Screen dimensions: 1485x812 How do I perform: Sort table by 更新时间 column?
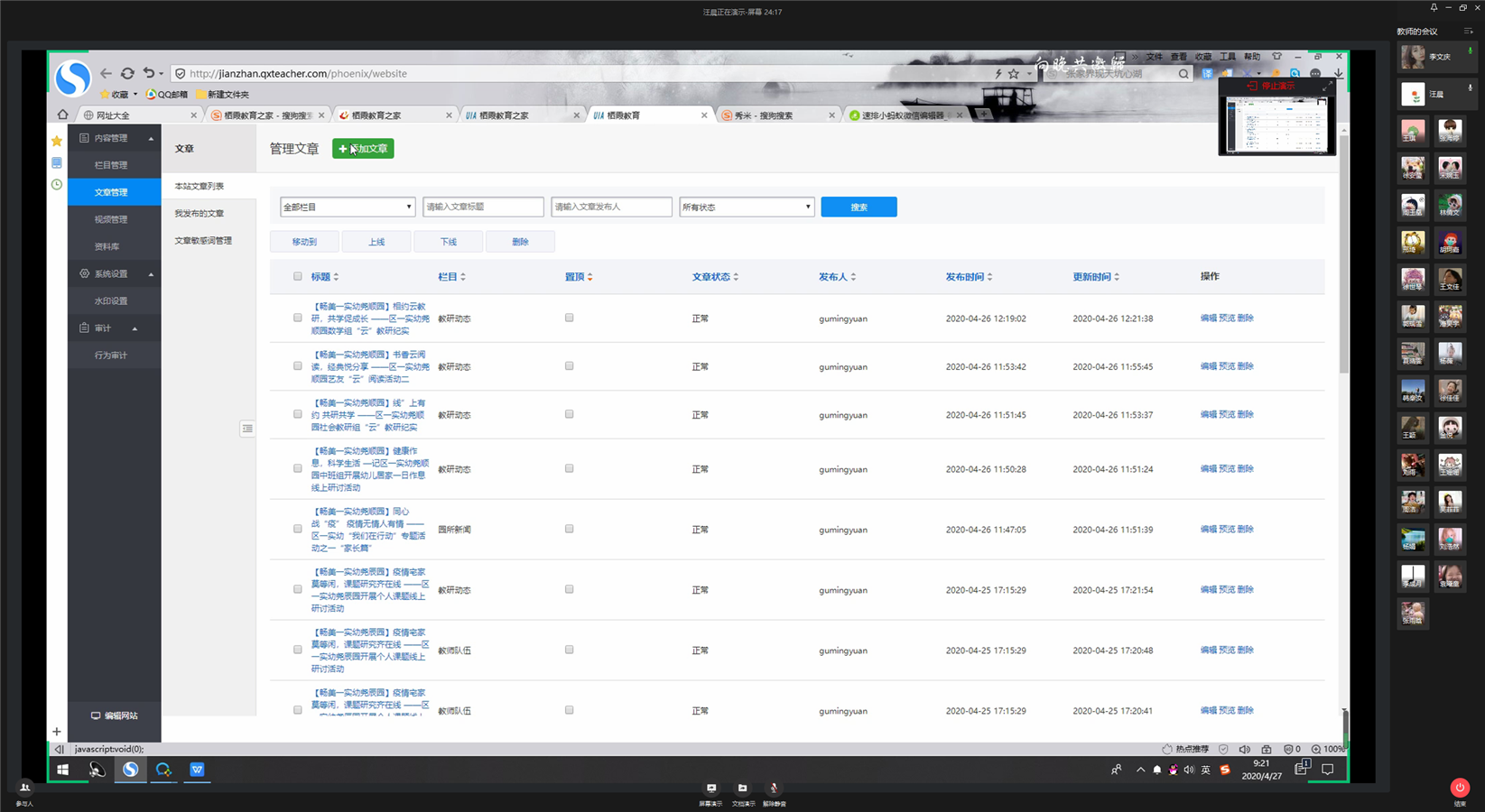point(1096,277)
